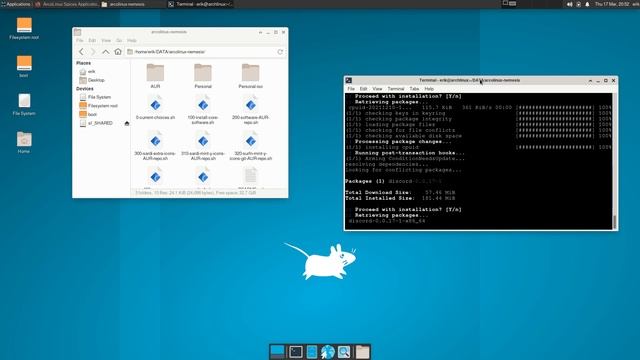Open Help menu in file manager
This screenshot has width=640, height=360.
click(131, 40)
